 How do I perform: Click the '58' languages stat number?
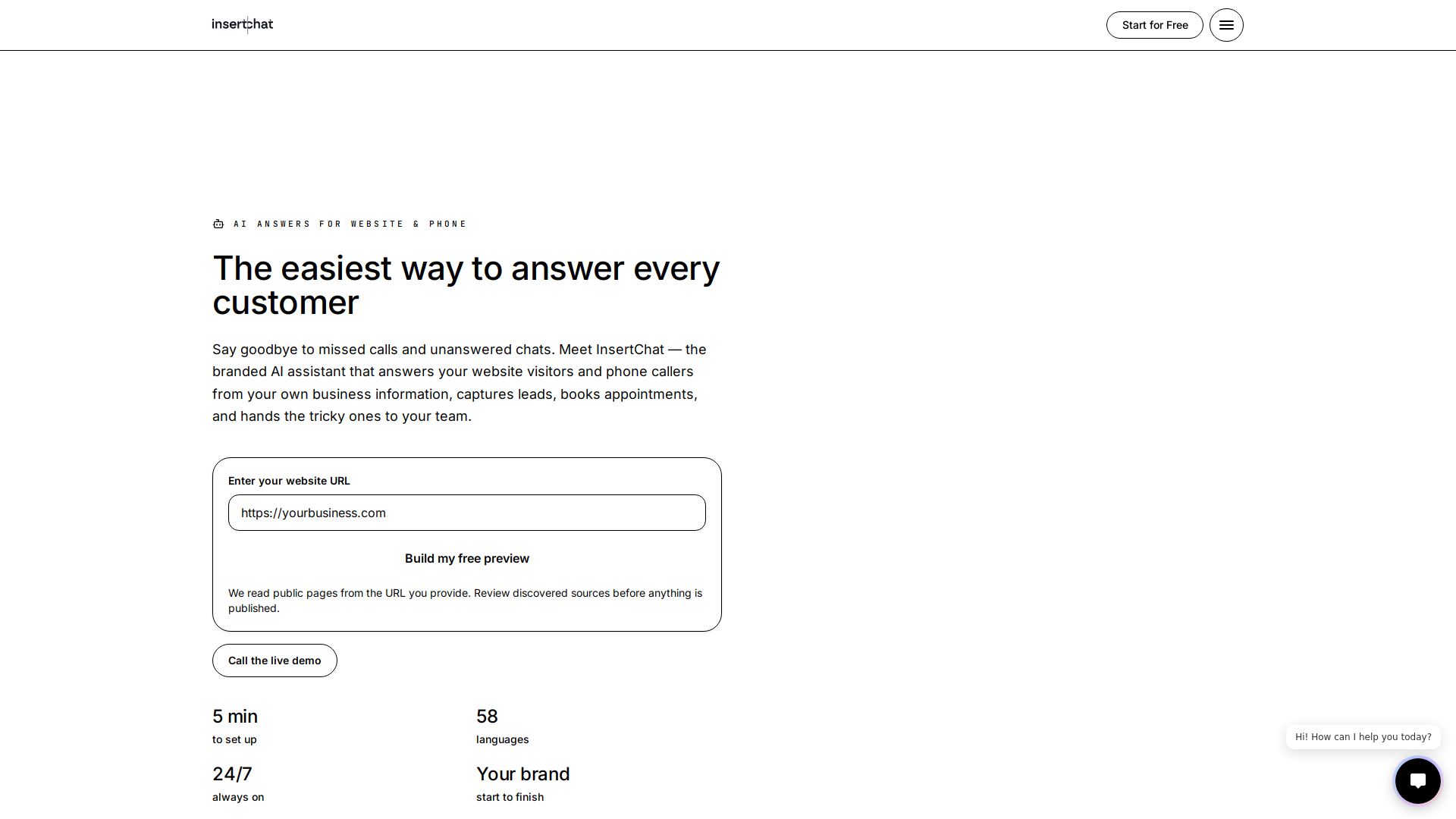coord(487,717)
